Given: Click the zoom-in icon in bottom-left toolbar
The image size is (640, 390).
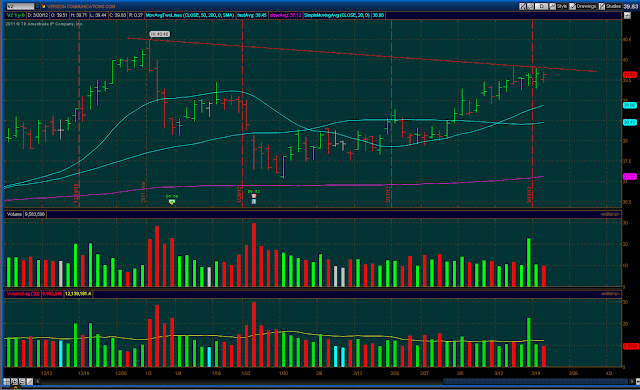Looking at the screenshot, I should point(14,381).
